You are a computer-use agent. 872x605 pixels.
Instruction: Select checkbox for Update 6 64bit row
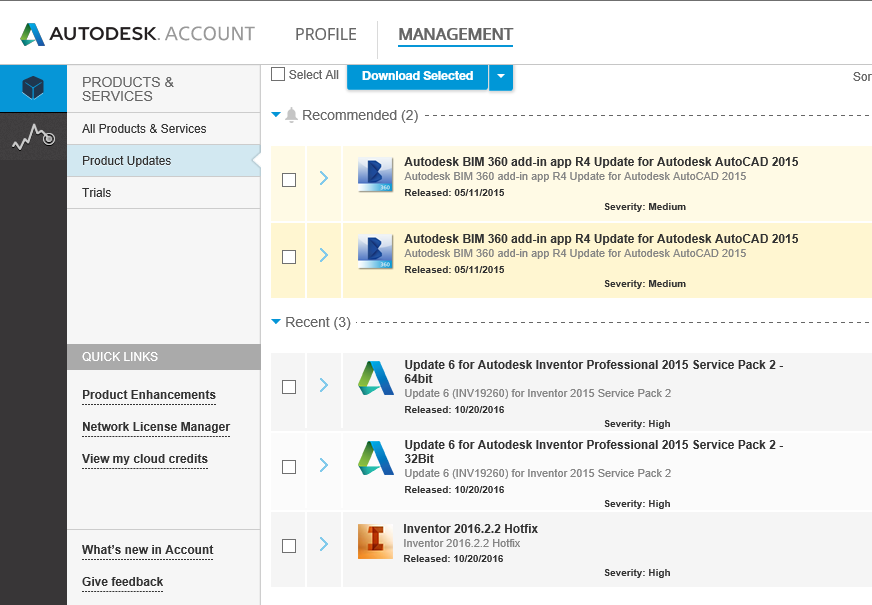(x=289, y=387)
